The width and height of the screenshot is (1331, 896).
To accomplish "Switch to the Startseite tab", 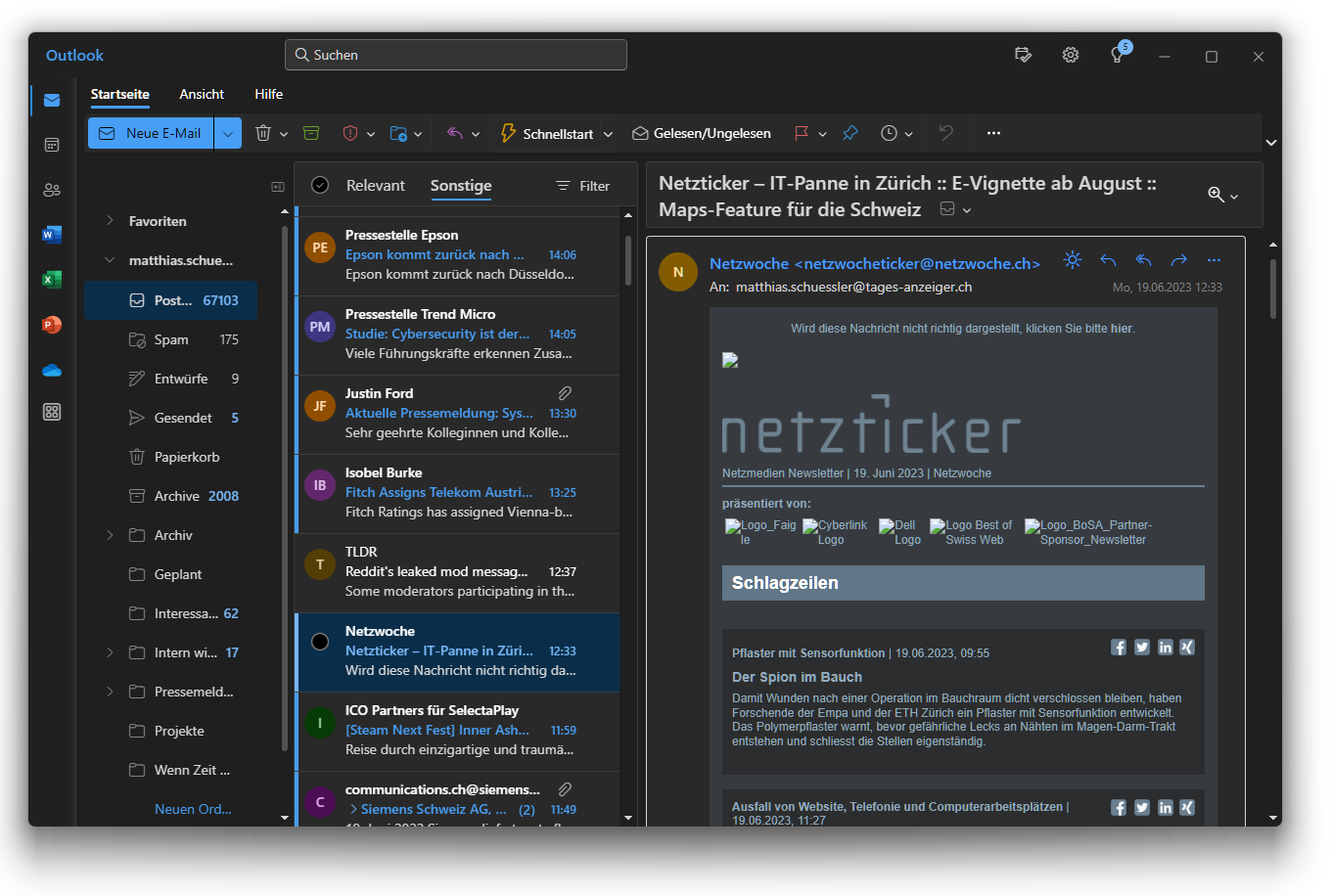I will pyautogui.click(x=120, y=94).
